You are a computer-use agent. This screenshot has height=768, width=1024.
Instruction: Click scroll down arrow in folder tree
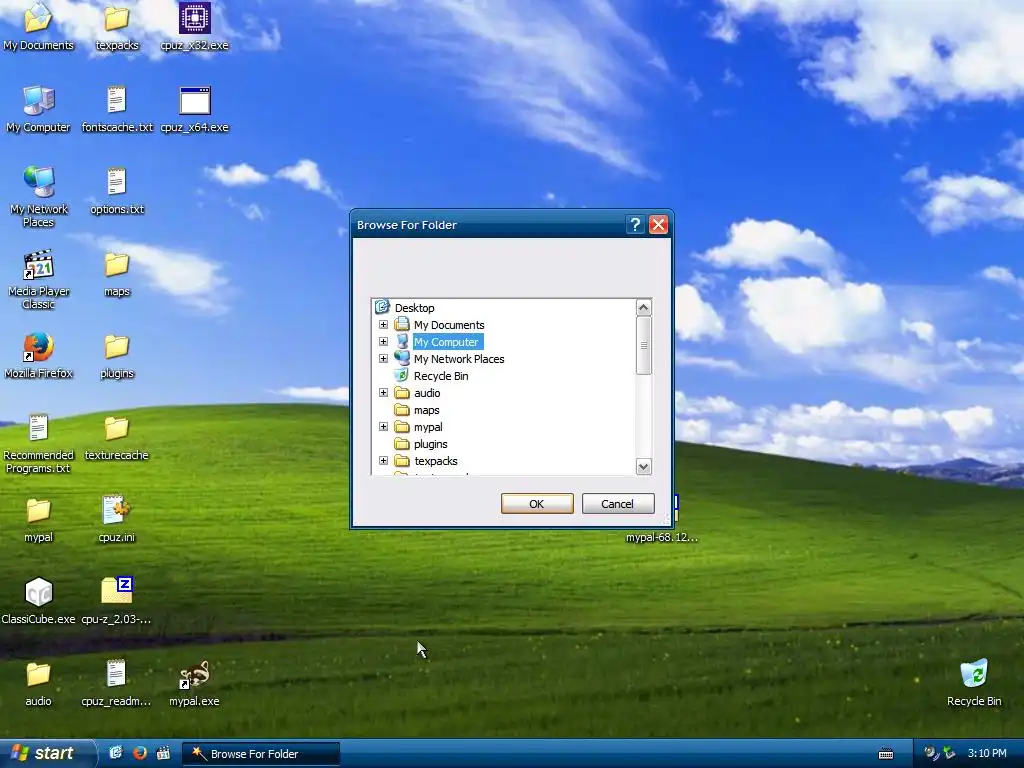tap(643, 466)
